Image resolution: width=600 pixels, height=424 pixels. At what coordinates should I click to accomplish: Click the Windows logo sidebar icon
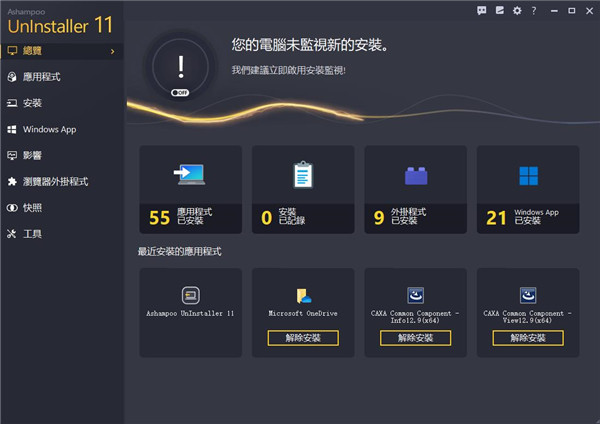[12, 129]
